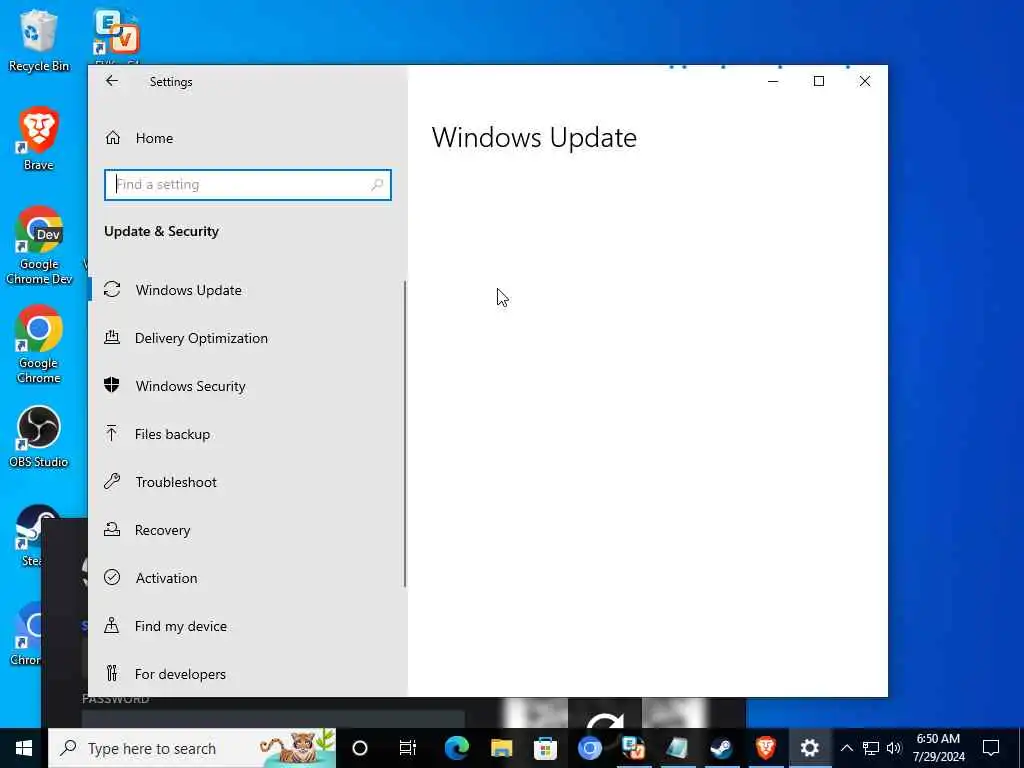Focus the Find a setting search box
Image resolution: width=1024 pixels, height=768 pixels.
click(x=248, y=185)
